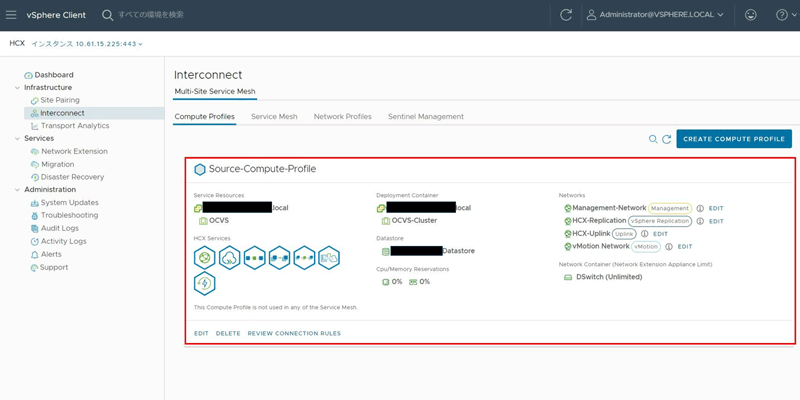
Task: Collapse the Services section
Action: click(17, 138)
